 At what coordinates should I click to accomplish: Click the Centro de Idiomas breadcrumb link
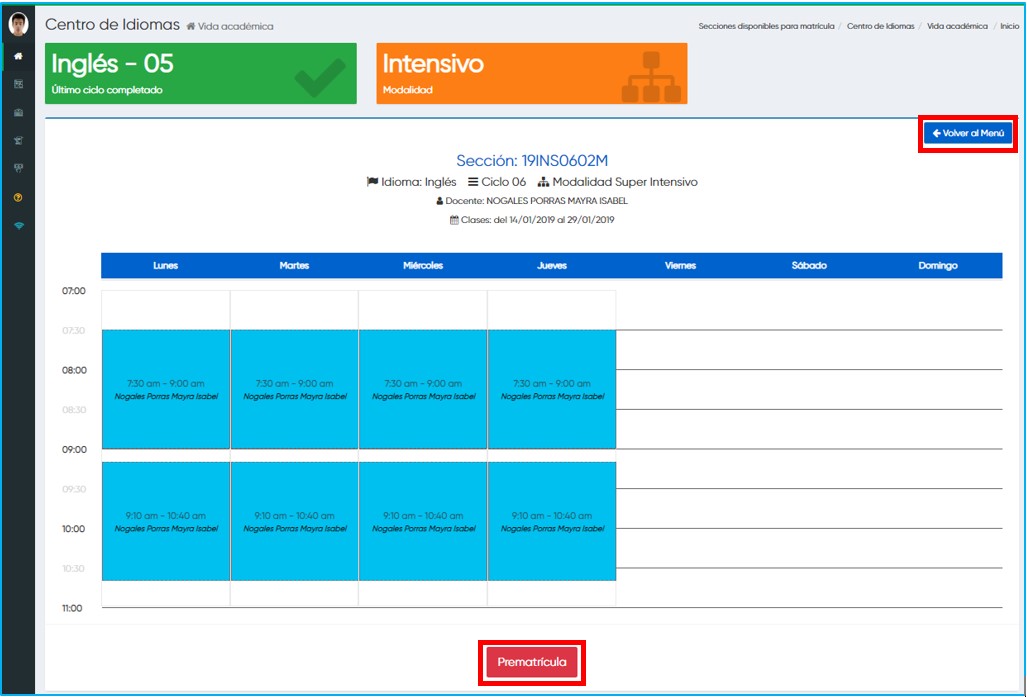880,26
